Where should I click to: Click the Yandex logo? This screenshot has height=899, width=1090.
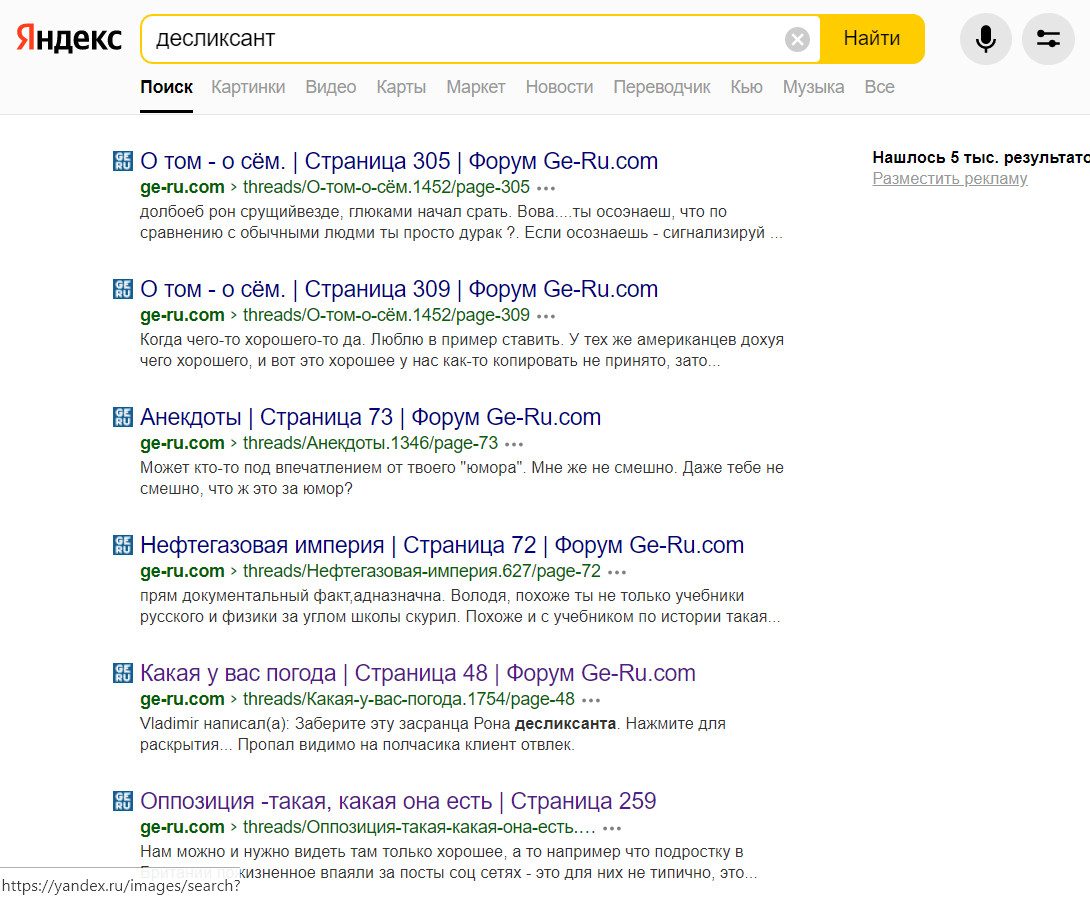69,39
